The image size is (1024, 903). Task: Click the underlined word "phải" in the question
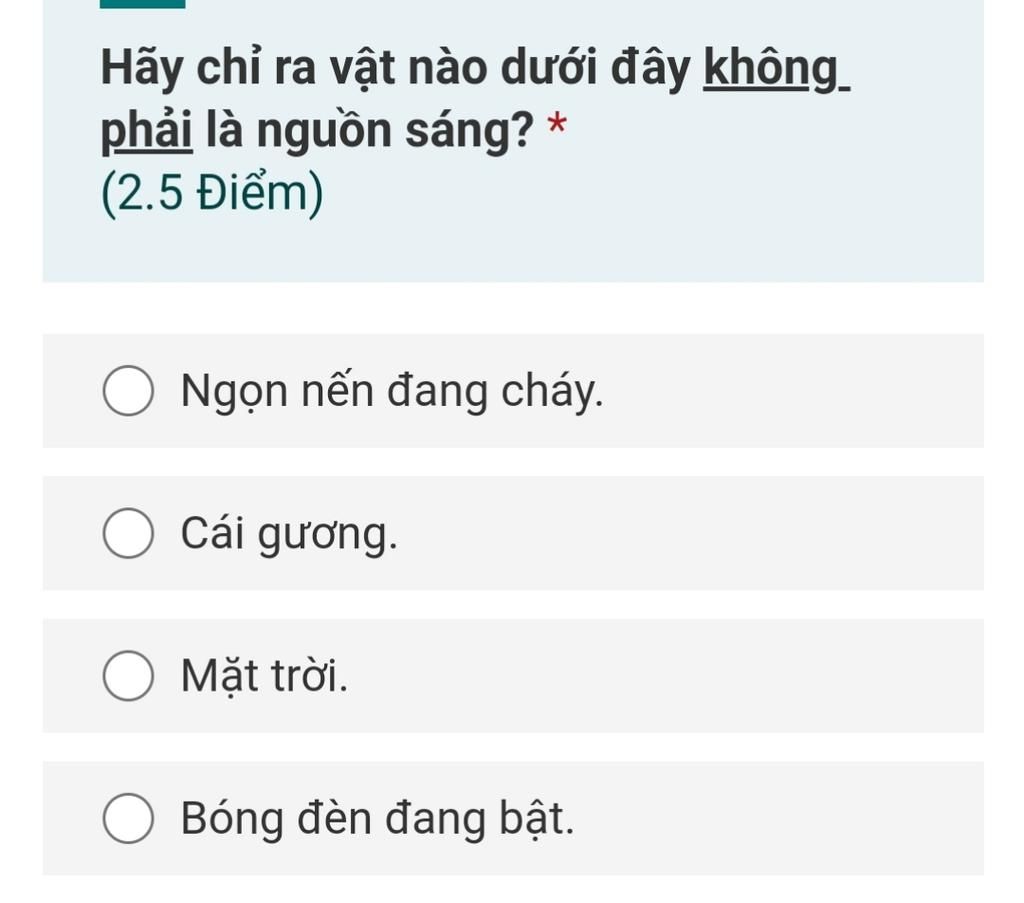(146, 132)
